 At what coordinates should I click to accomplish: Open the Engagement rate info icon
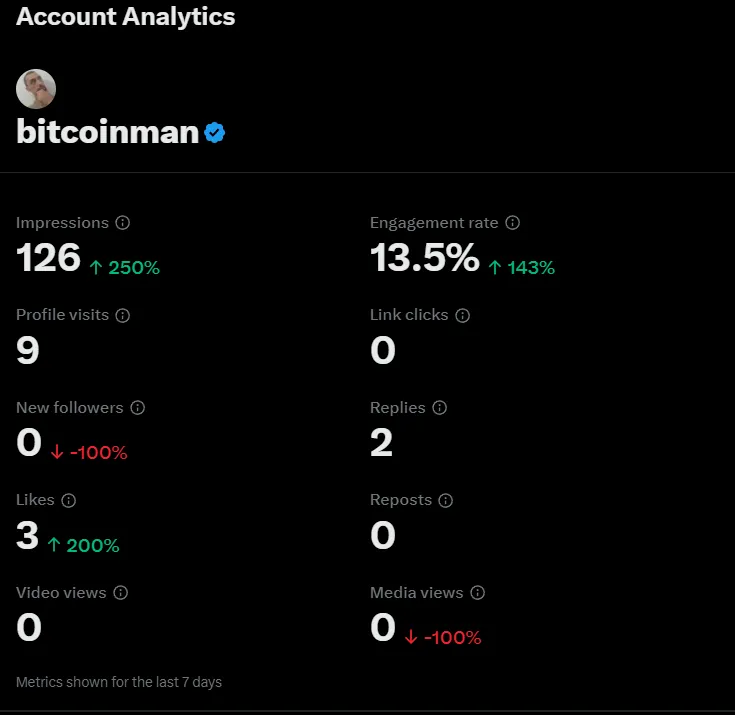point(512,223)
